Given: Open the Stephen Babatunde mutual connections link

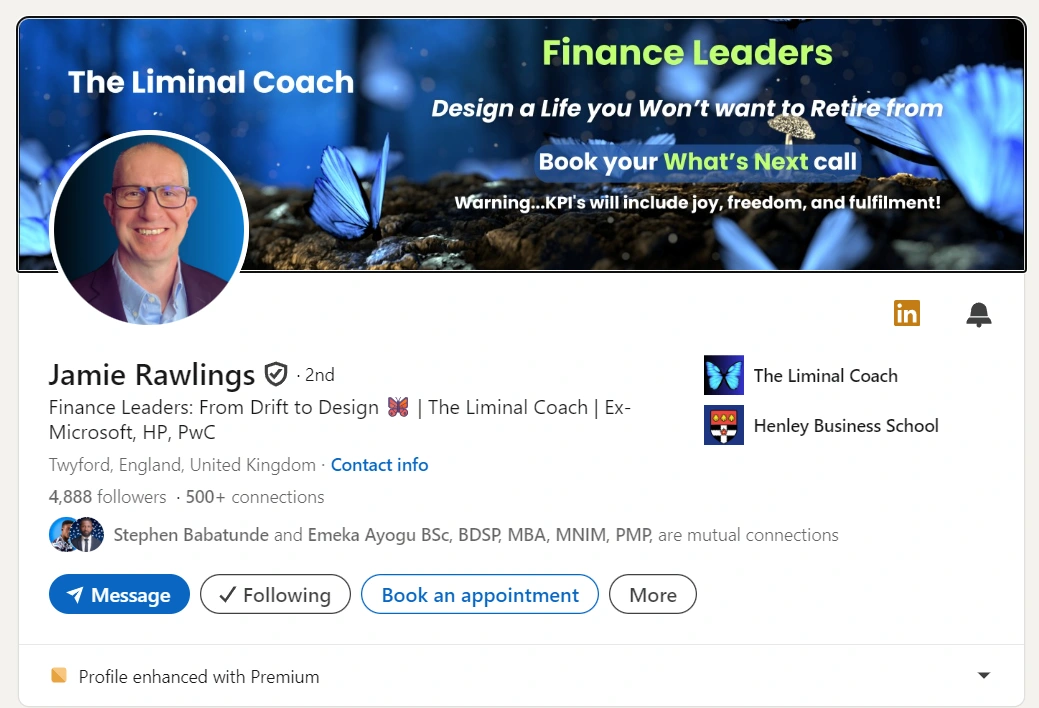Looking at the screenshot, I should (x=191, y=535).
